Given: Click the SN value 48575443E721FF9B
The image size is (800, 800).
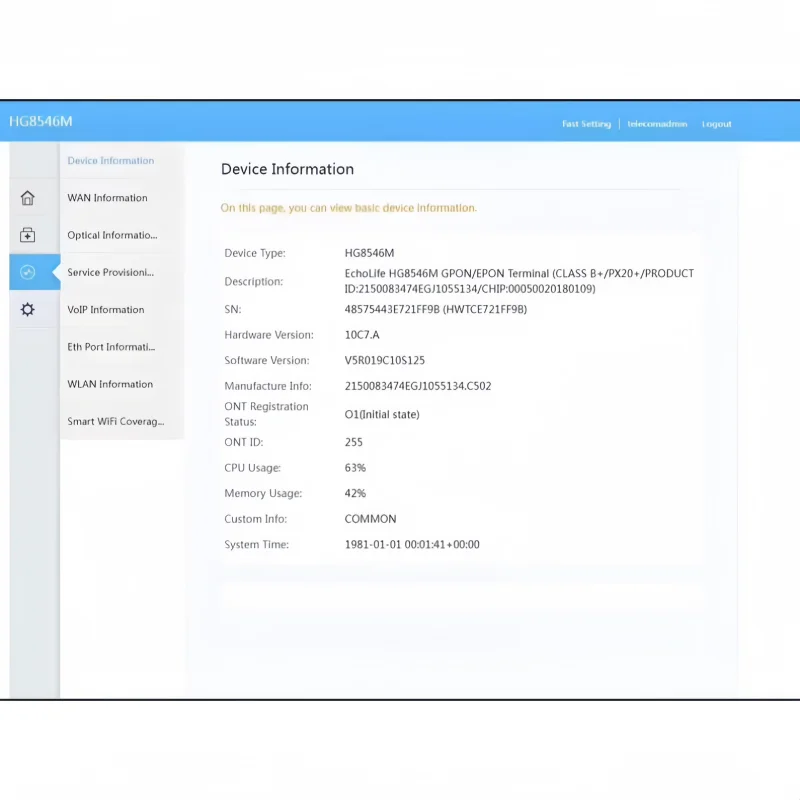Looking at the screenshot, I should point(436,309).
